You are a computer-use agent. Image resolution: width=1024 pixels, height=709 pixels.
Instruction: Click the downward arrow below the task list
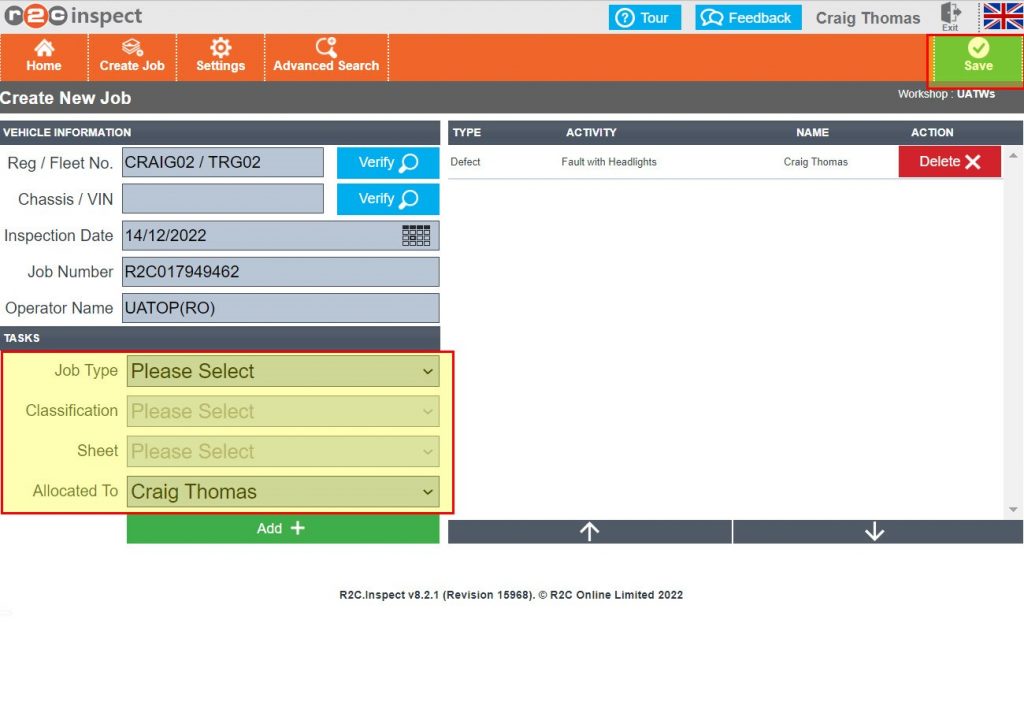[x=875, y=531]
